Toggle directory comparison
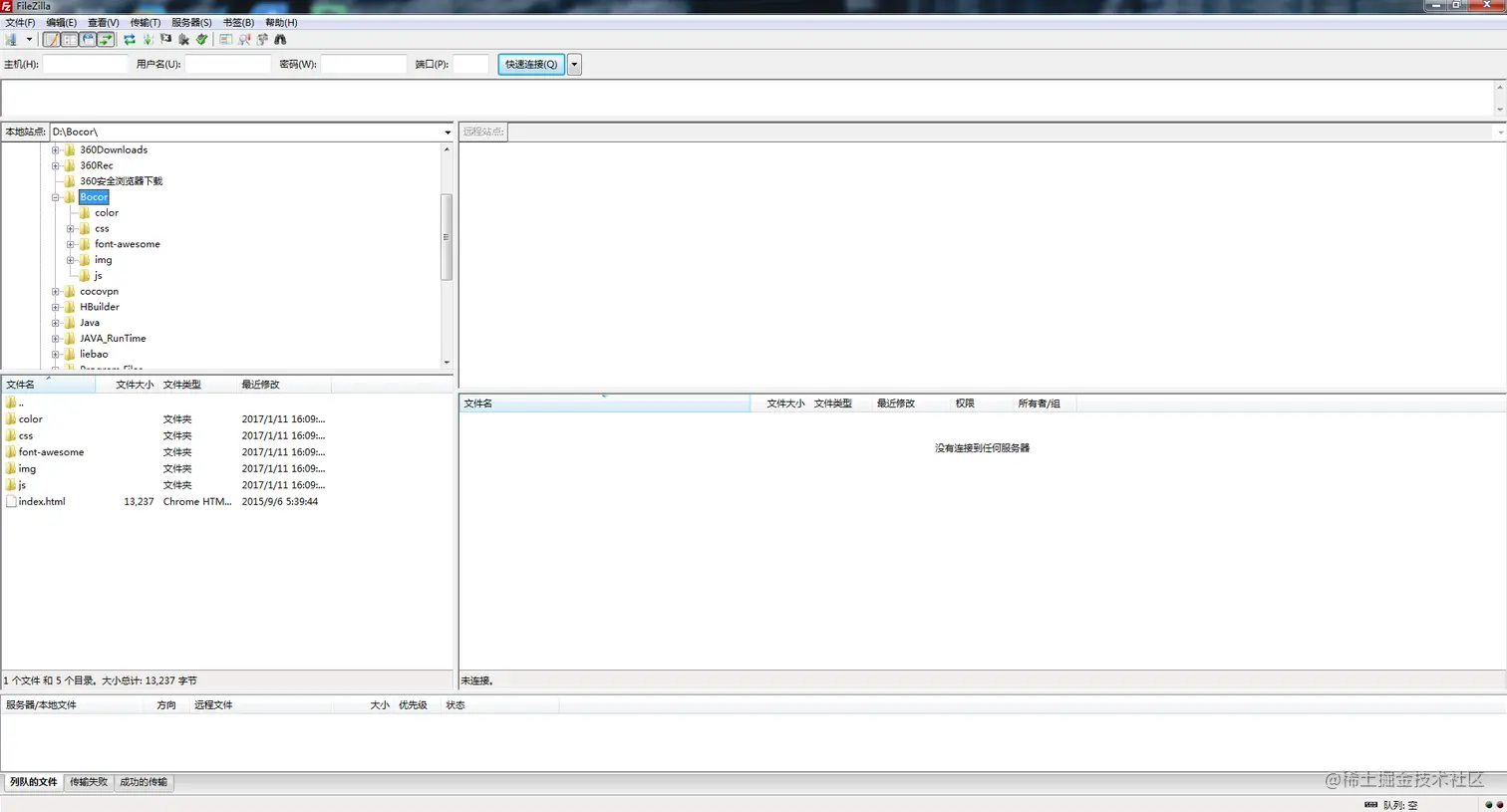The height and width of the screenshot is (812, 1507). click(x=244, y=40)
